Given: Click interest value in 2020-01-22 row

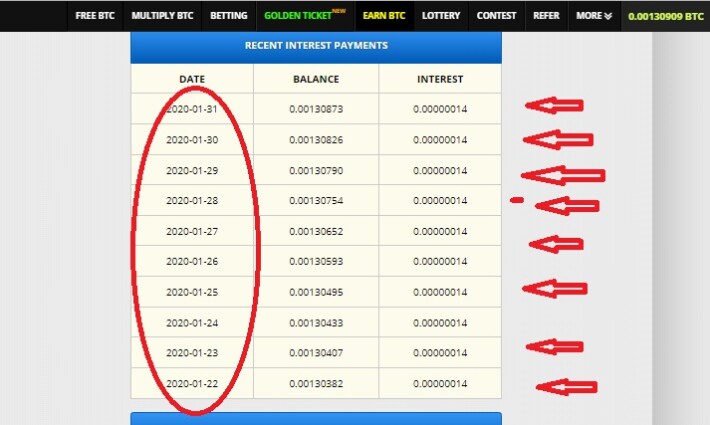Looking at the screenshot, I should click(x=440, y=383).
